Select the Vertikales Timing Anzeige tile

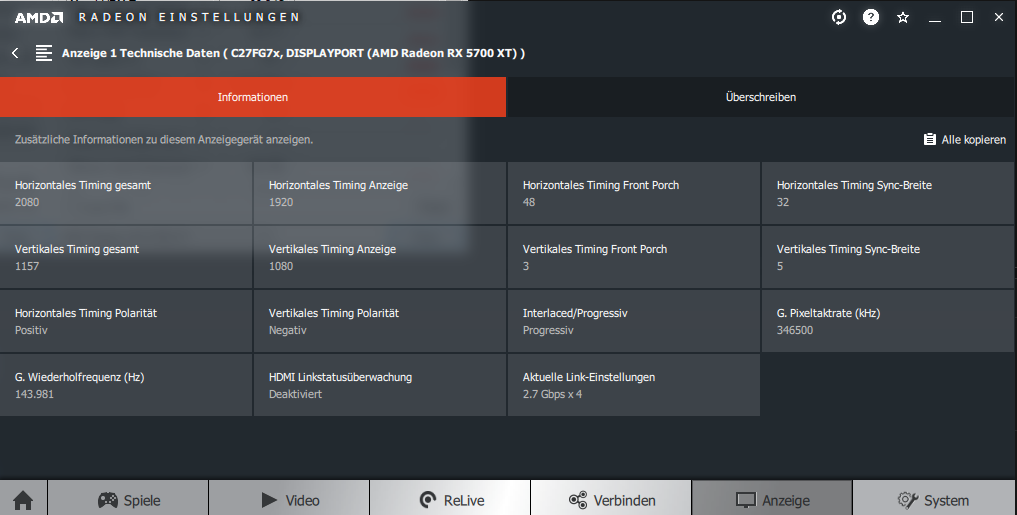379,258
